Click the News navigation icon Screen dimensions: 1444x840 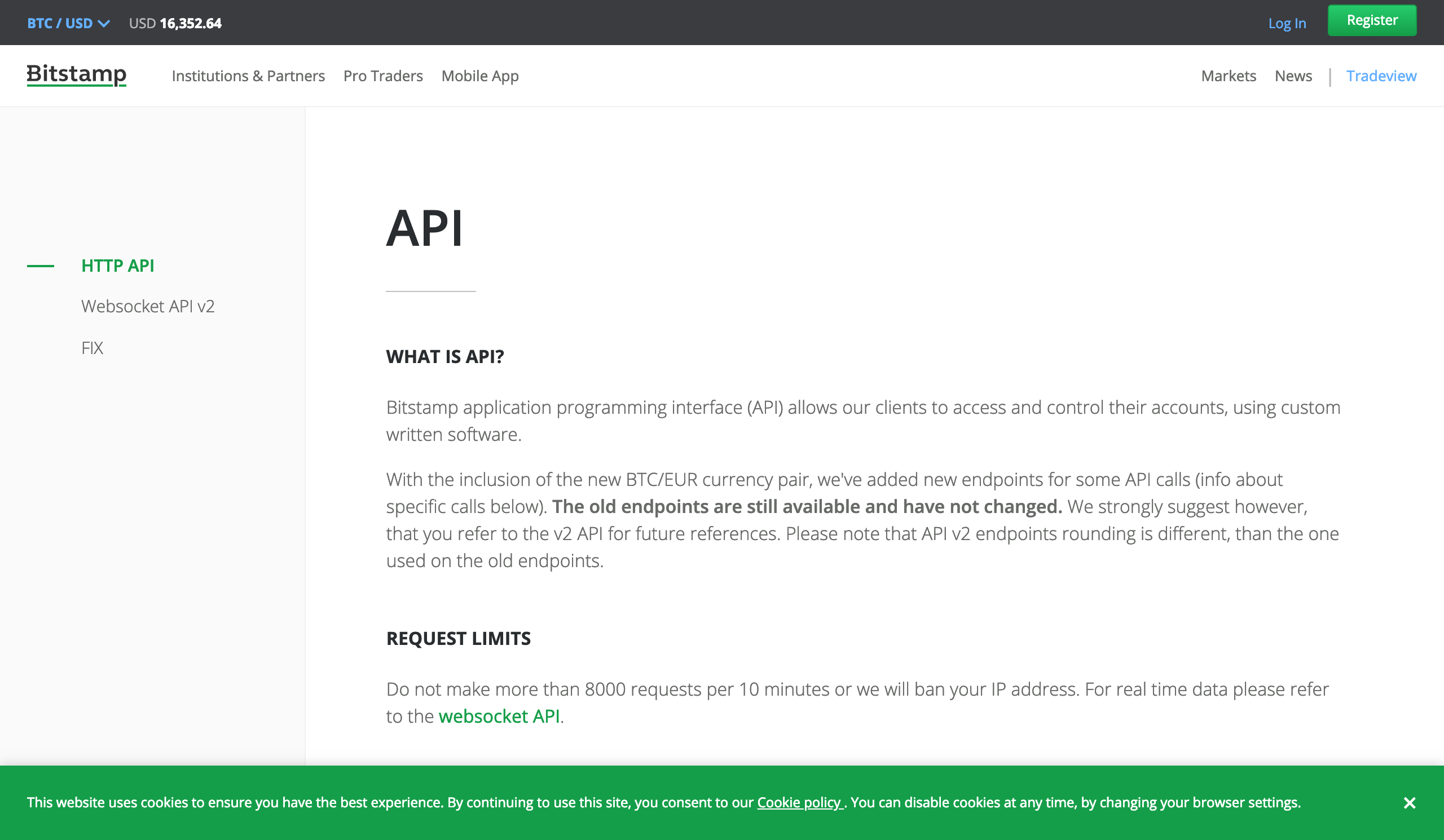[1293, 75]
